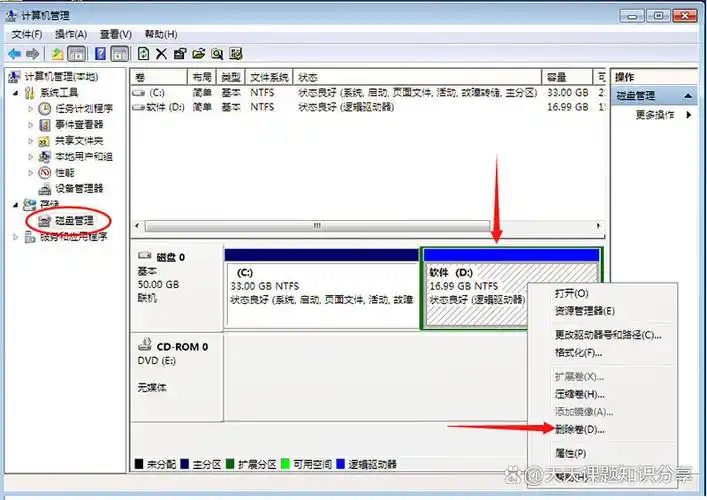
Task: Click 更多操作 in the actions pane
Action: (x=655, y=115)
